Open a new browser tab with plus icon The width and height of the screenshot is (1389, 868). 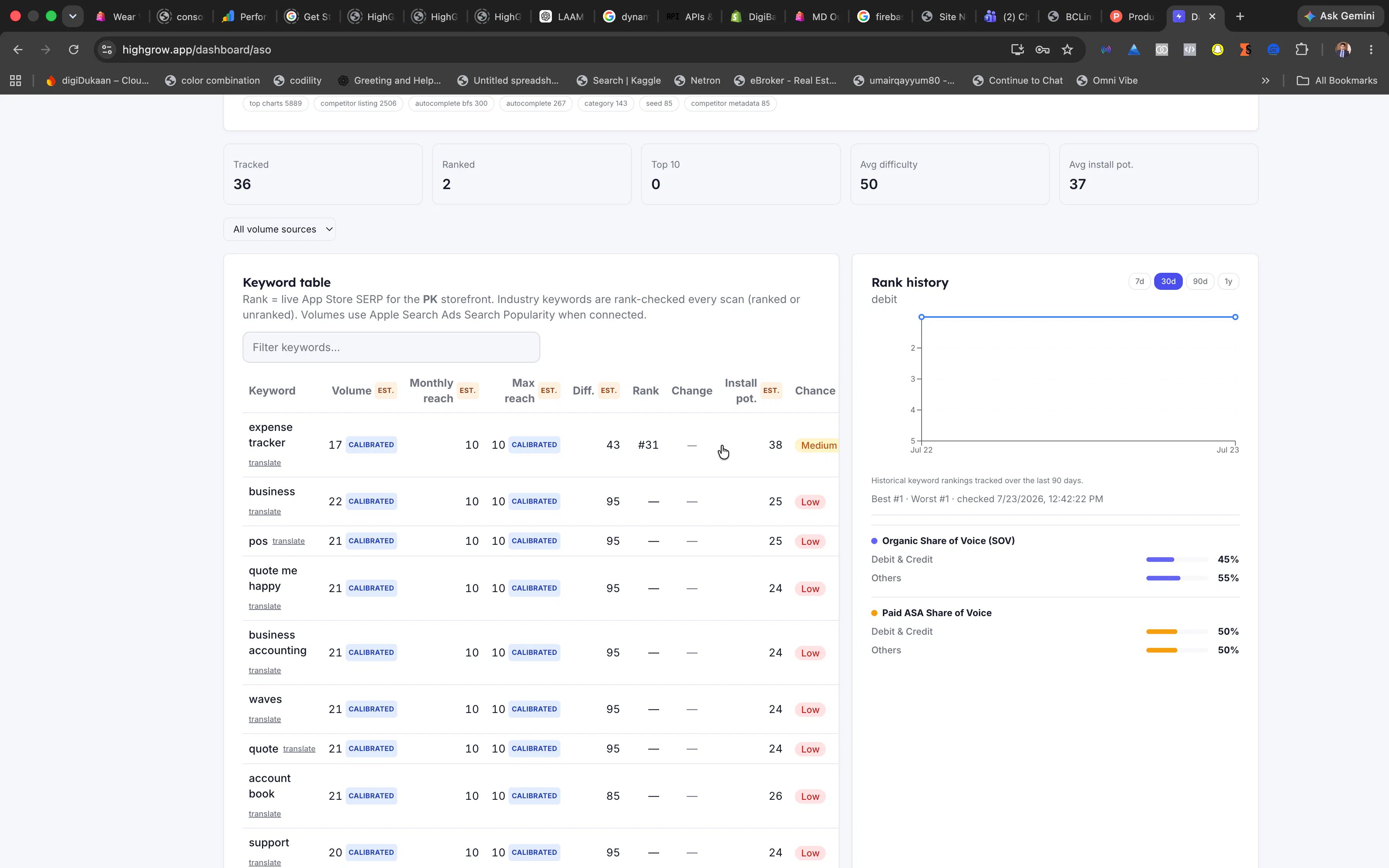(x=1240, y=17)
